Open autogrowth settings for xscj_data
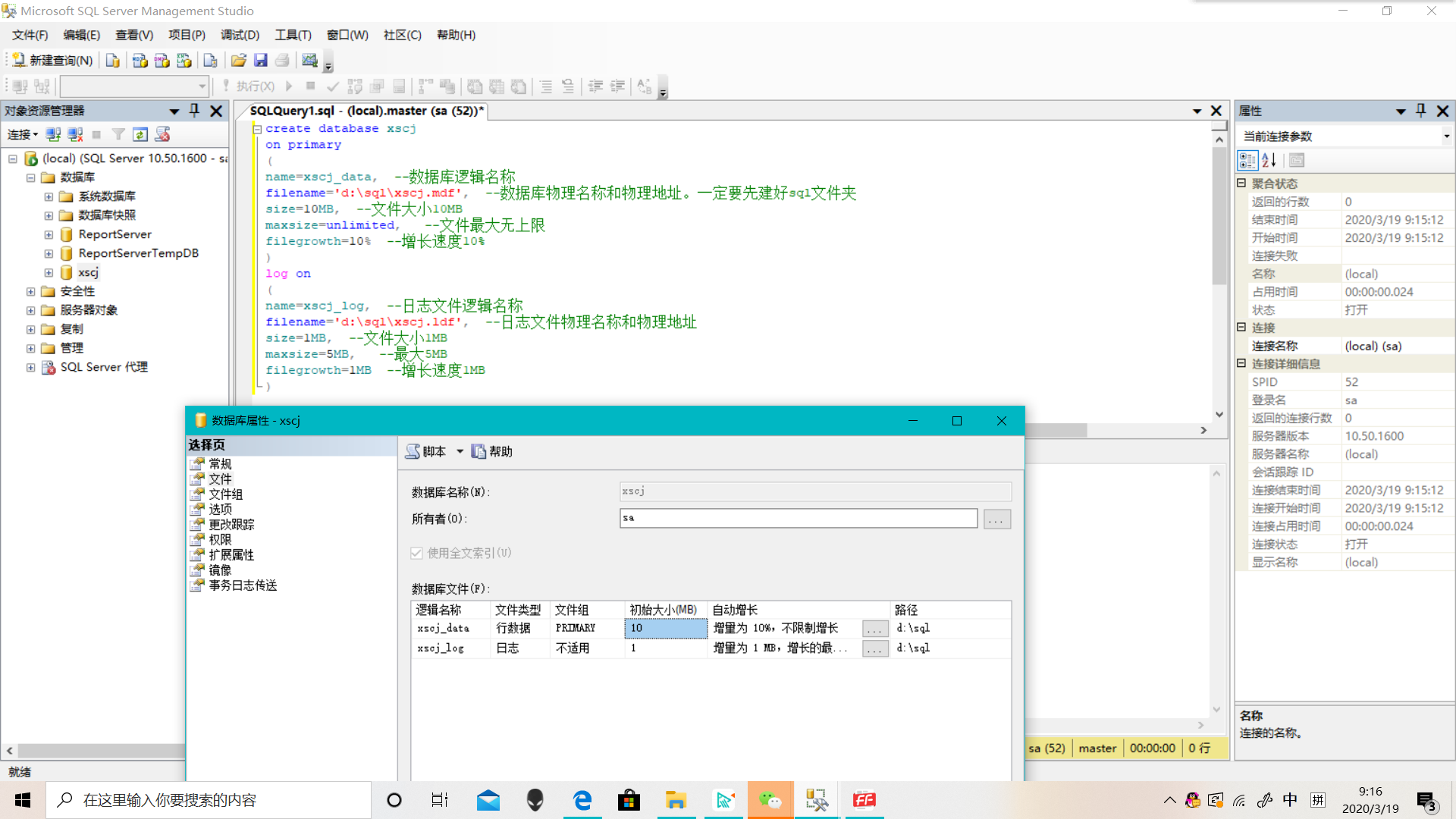Viewport: 1456px width, 819px height. tap(875, 629)
